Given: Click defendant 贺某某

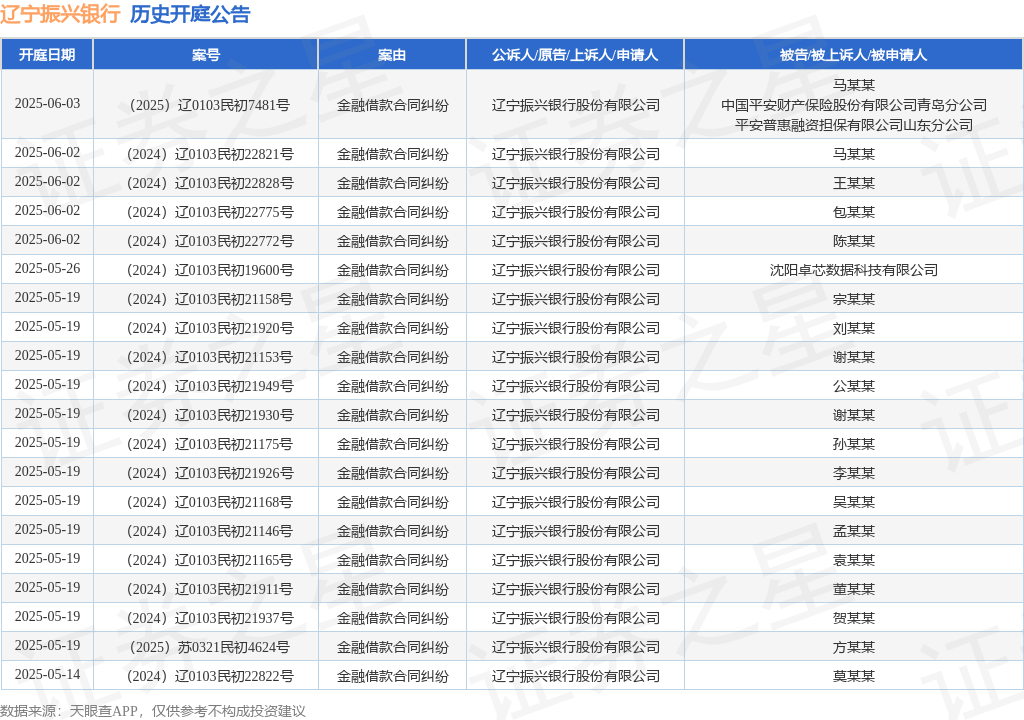Looking at the screenshot, I should coord(854,619).
